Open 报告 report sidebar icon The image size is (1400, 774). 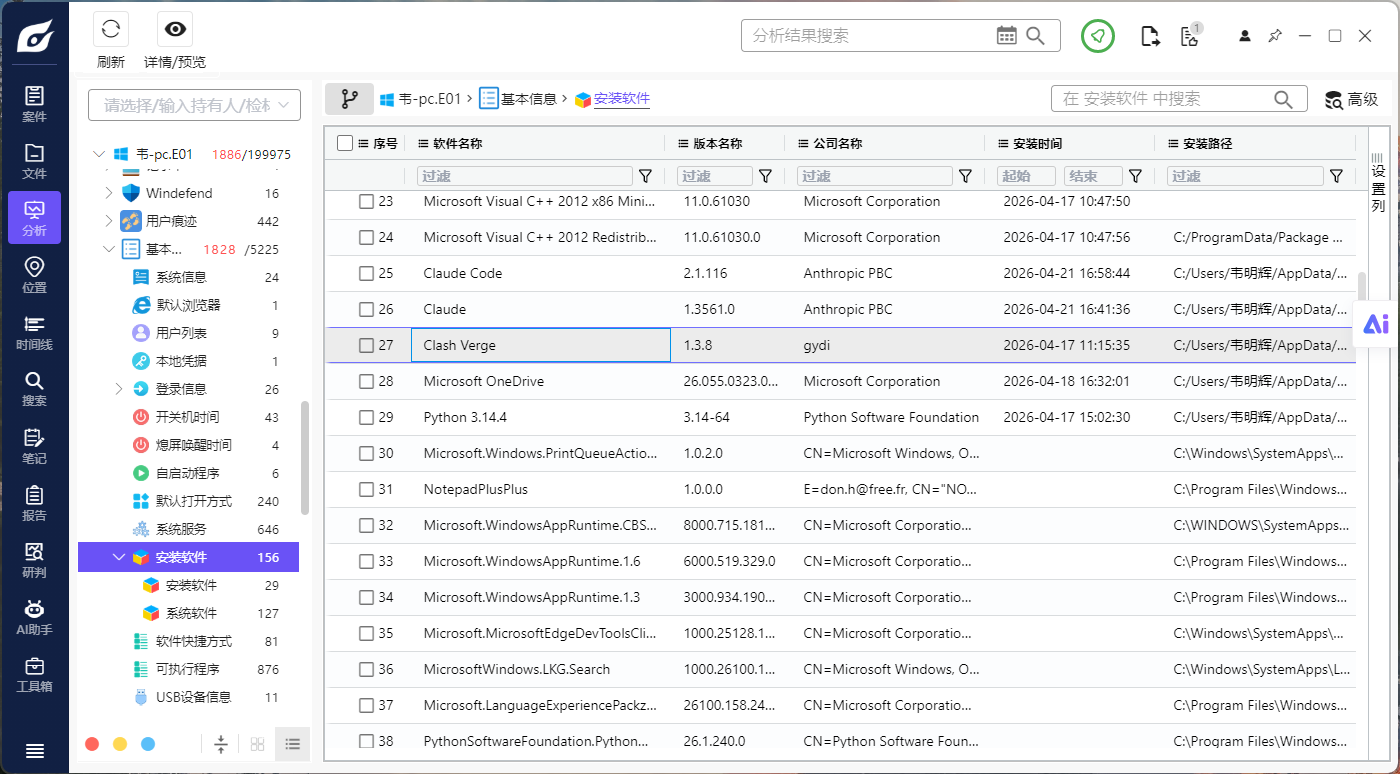coord(34,502)
